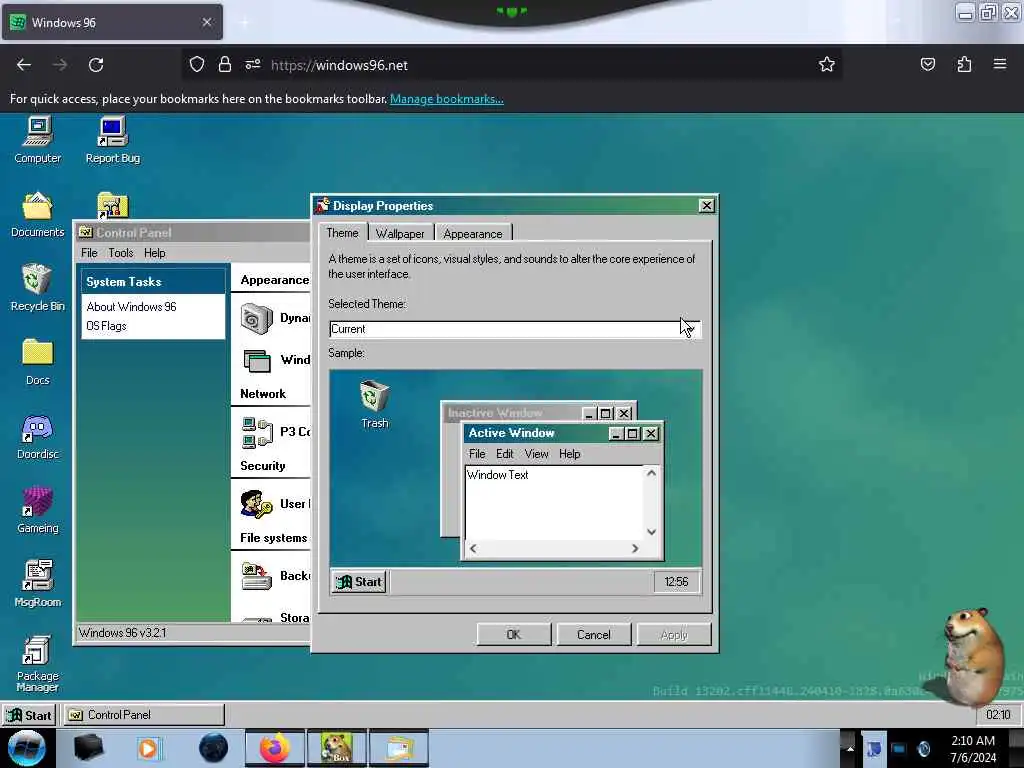Click the Control Panel taskbar button
The height and width of the screenshot is (768, 1024).
pos(144,715)
